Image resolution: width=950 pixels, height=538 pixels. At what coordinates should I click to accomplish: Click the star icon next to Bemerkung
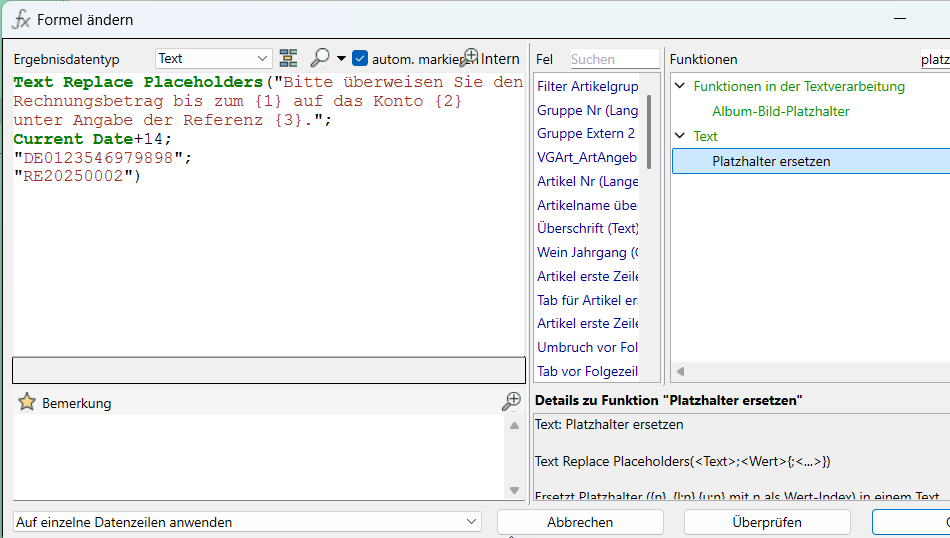(26, 402)
